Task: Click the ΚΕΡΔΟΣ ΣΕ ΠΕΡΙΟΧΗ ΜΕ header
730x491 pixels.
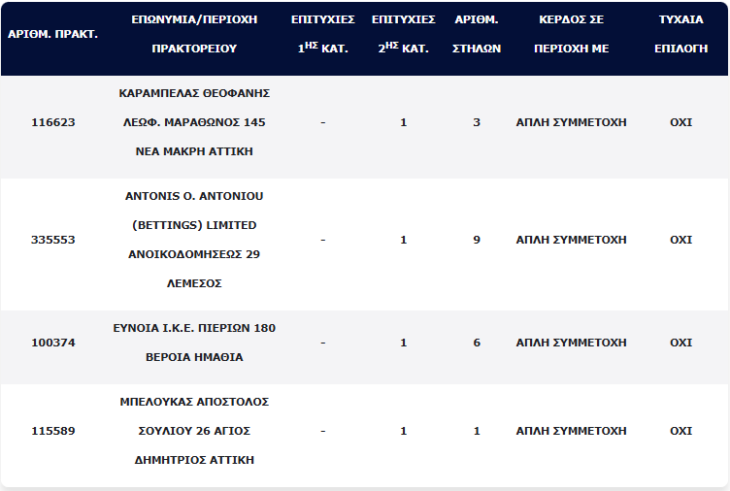Action: (x=571, y=33)
